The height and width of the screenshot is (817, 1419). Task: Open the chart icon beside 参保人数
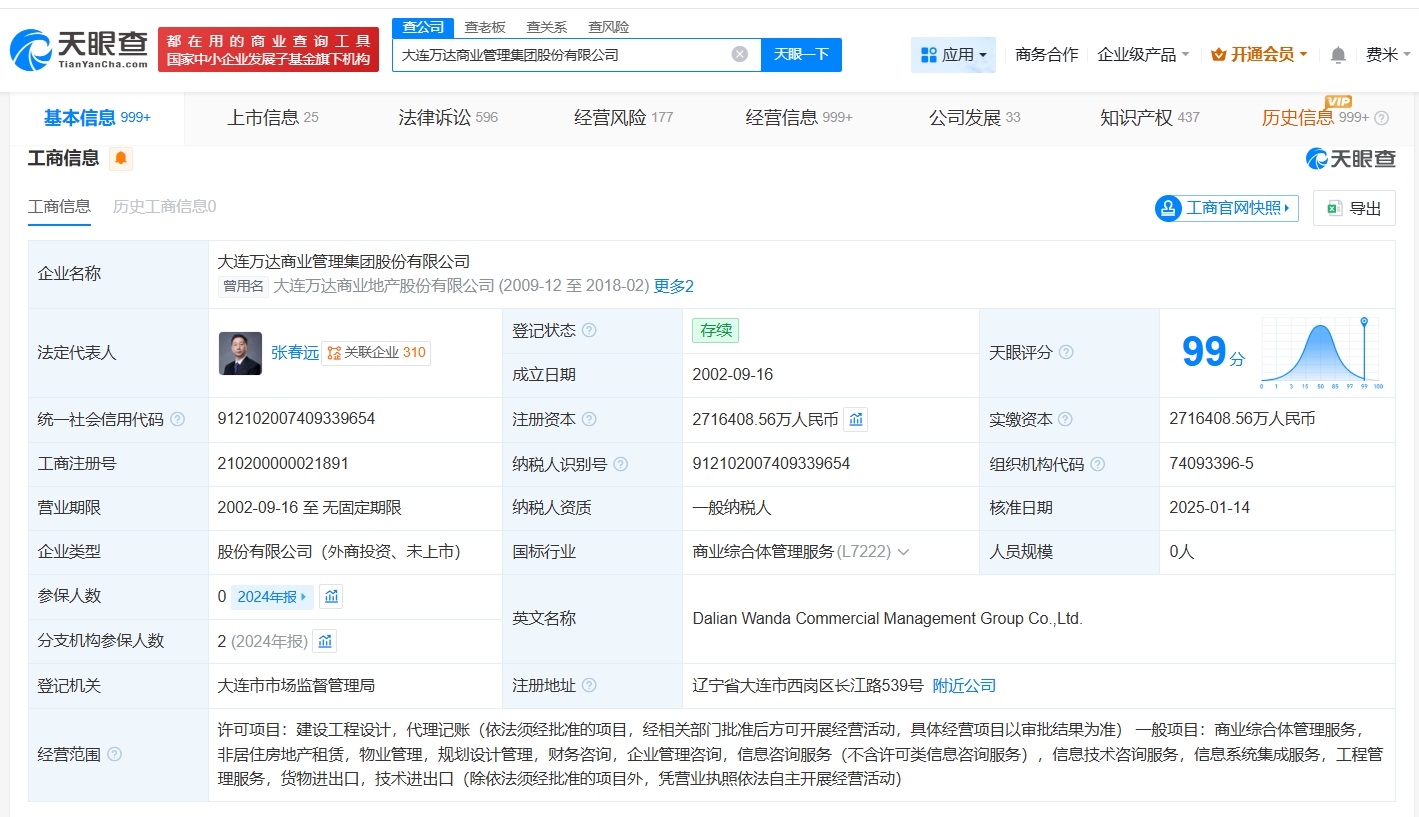(332, 597)
